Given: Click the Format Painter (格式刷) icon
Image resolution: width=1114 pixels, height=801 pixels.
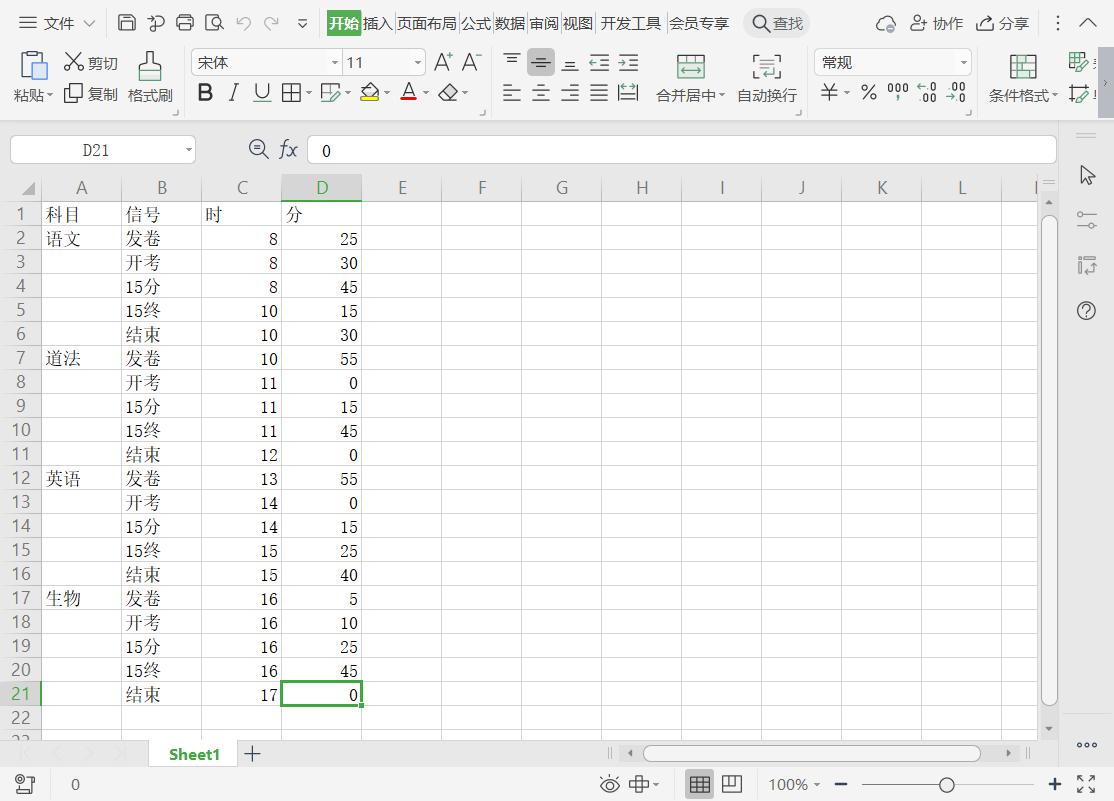Looking at the screenshot, I should pyautogui.click(x=150, y=68).
